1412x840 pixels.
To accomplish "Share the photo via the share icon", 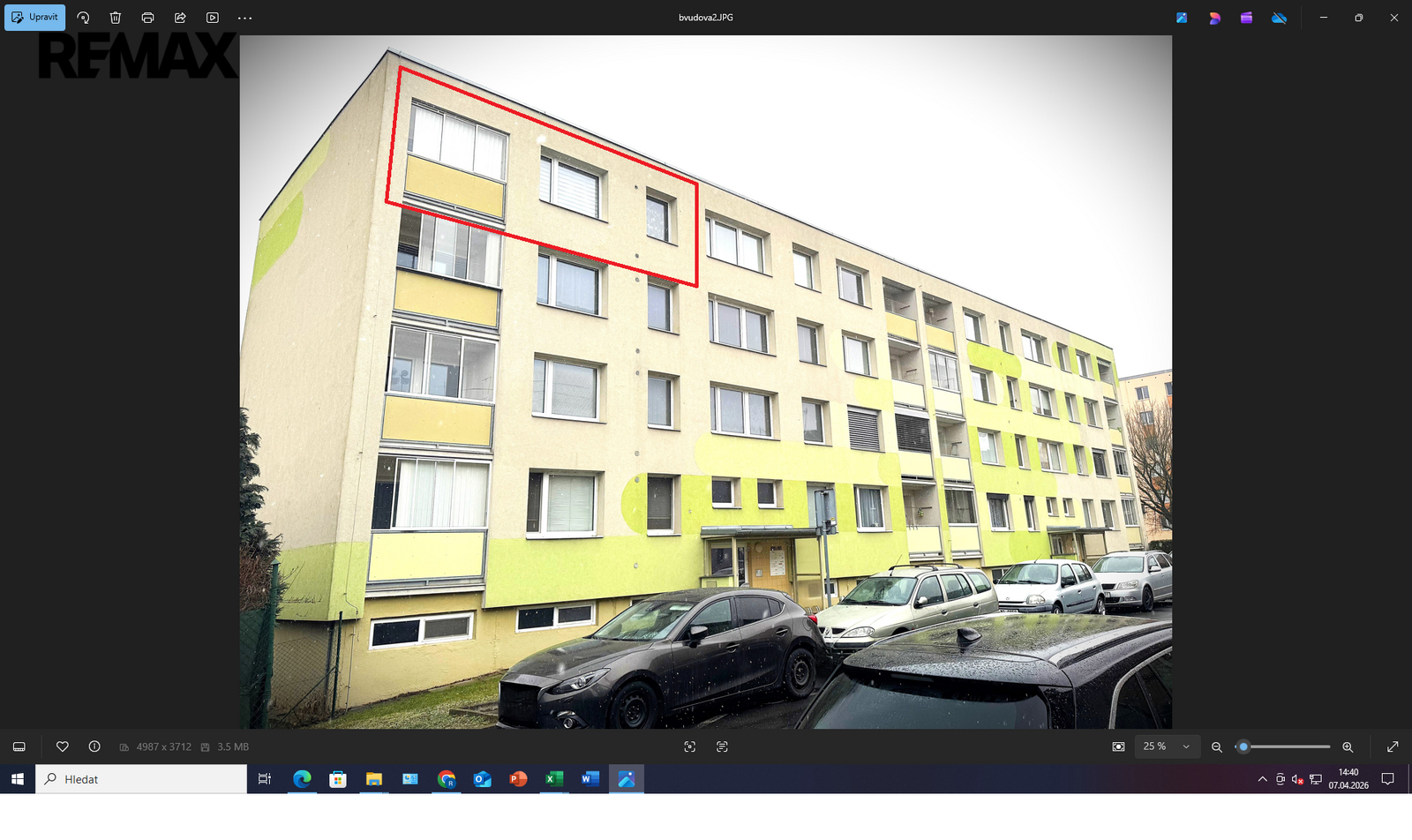I will [x=180, y=18].
